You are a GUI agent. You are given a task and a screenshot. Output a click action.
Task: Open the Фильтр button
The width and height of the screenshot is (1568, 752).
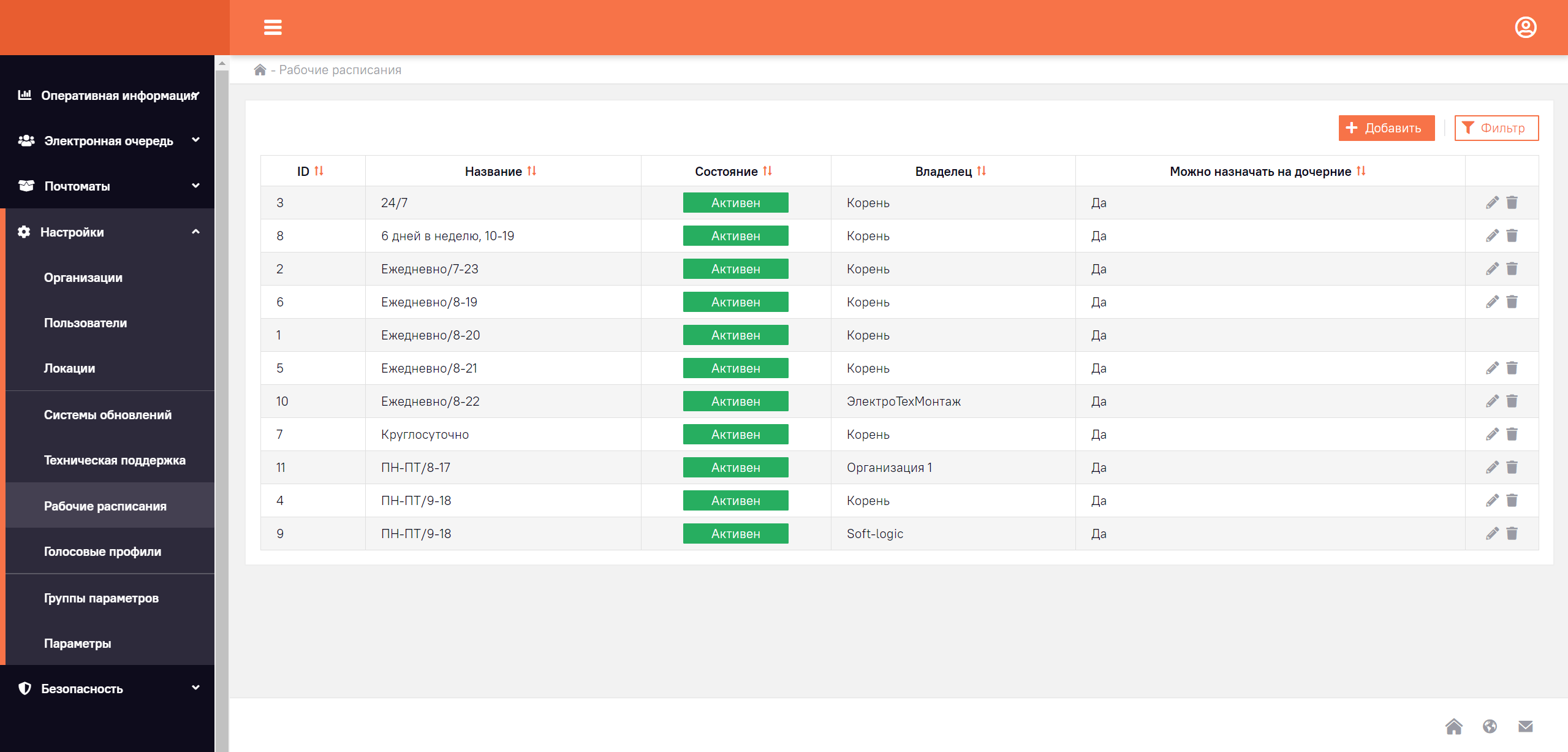pos(1496,128)
